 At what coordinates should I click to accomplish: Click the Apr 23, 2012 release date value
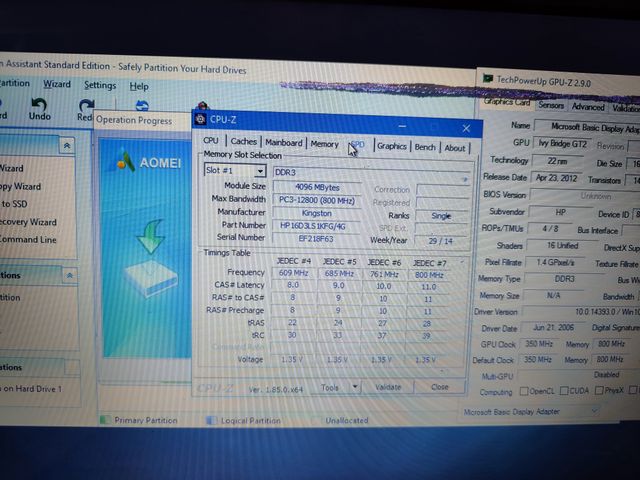click(x=556, y=178)
